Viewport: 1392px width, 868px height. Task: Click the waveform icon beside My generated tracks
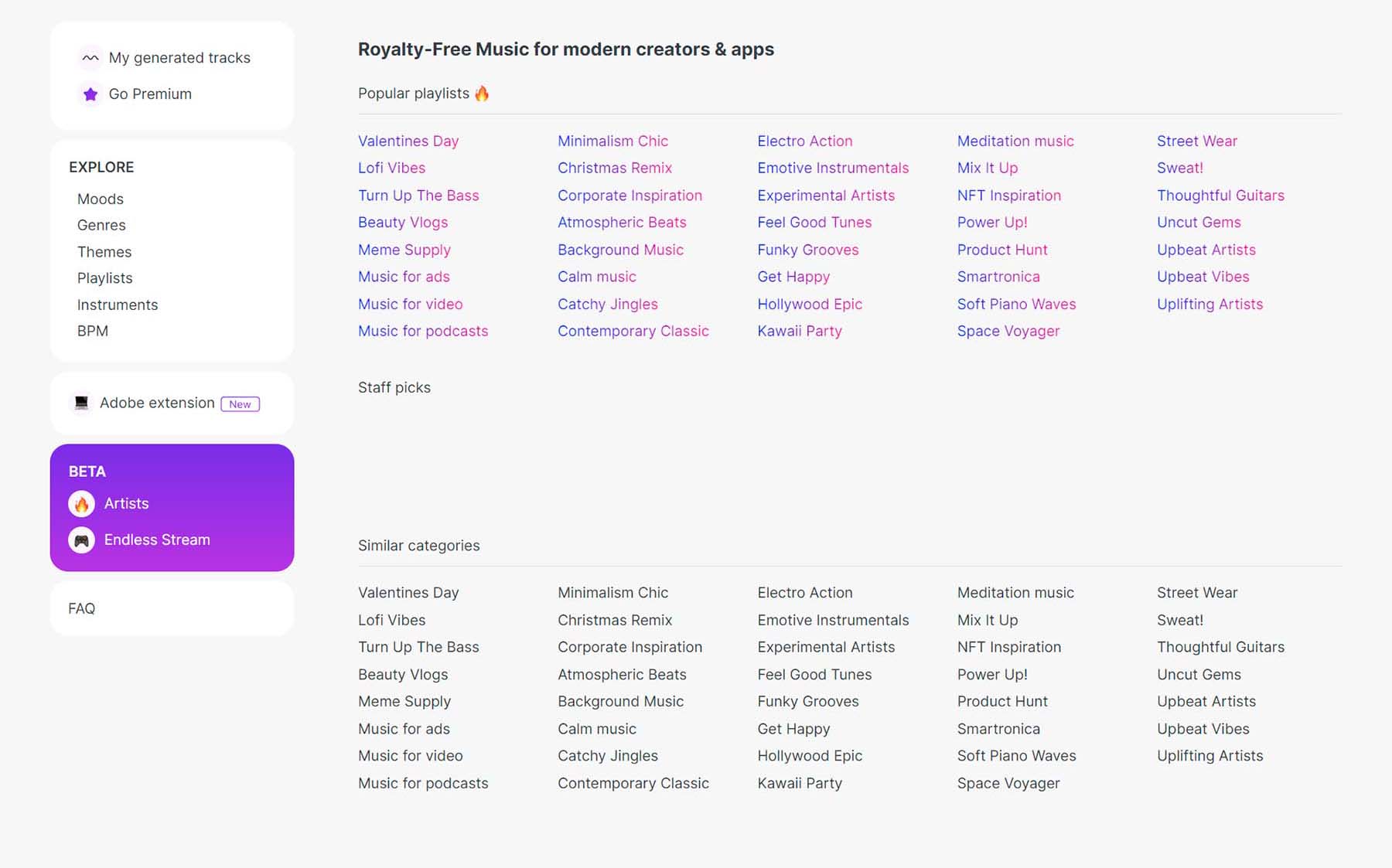pyautogui.click(x=90, y=57)
